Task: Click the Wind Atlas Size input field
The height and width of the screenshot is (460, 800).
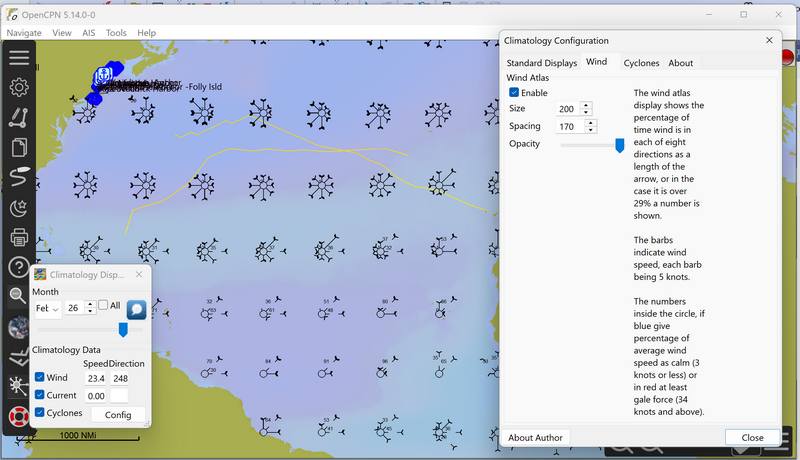Action: click(x=568, y=109)
